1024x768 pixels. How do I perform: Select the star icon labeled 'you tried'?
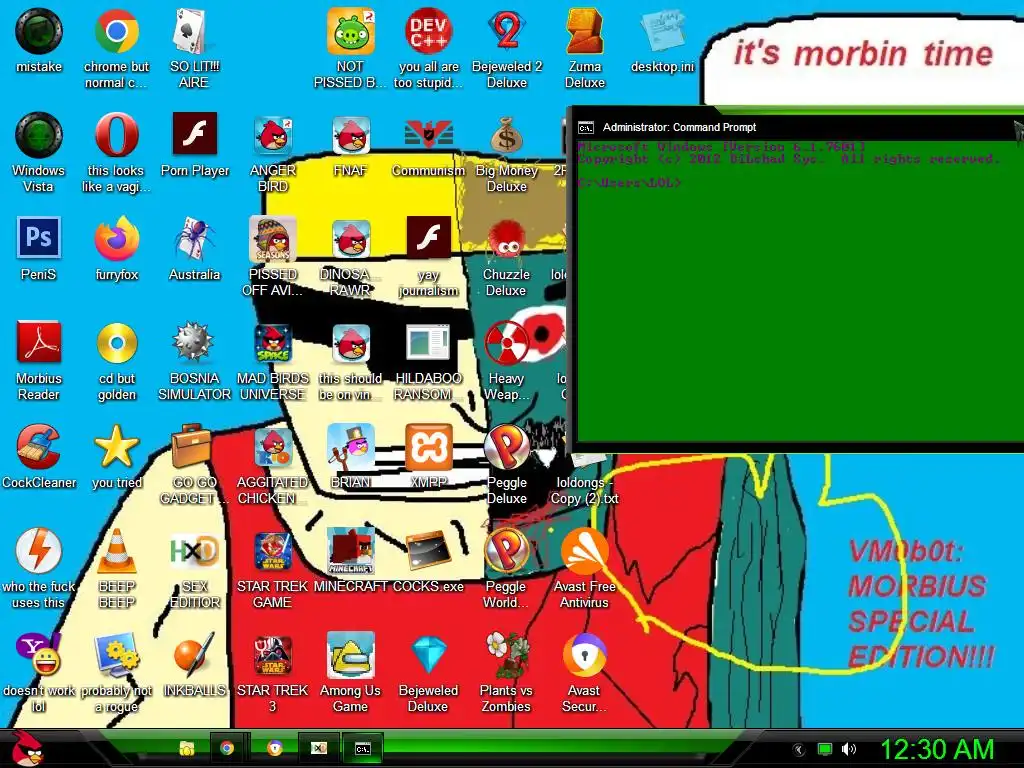pyautogui.click(x=116, y=447)
